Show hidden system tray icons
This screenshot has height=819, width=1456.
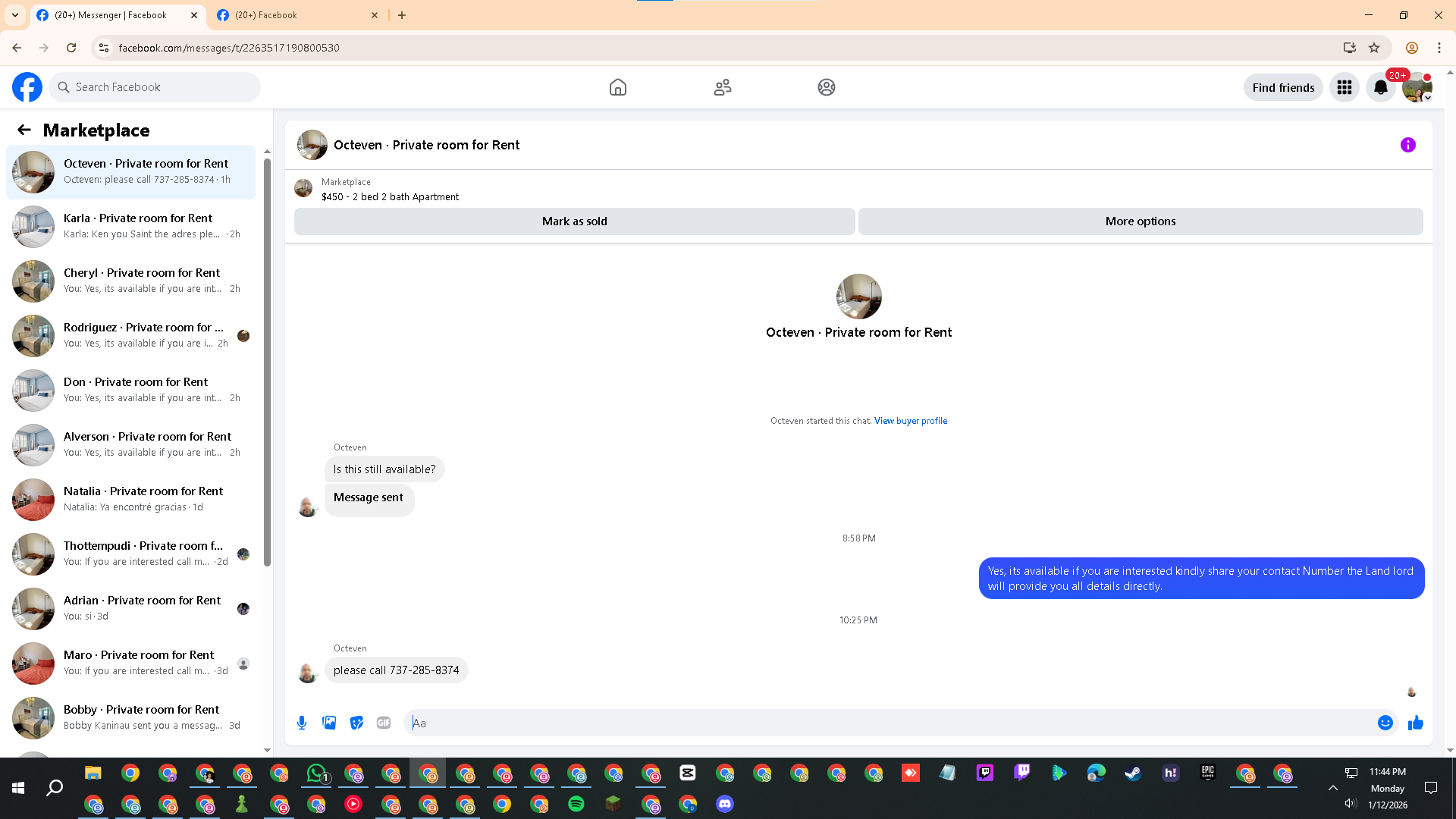tap(1332, 788)
